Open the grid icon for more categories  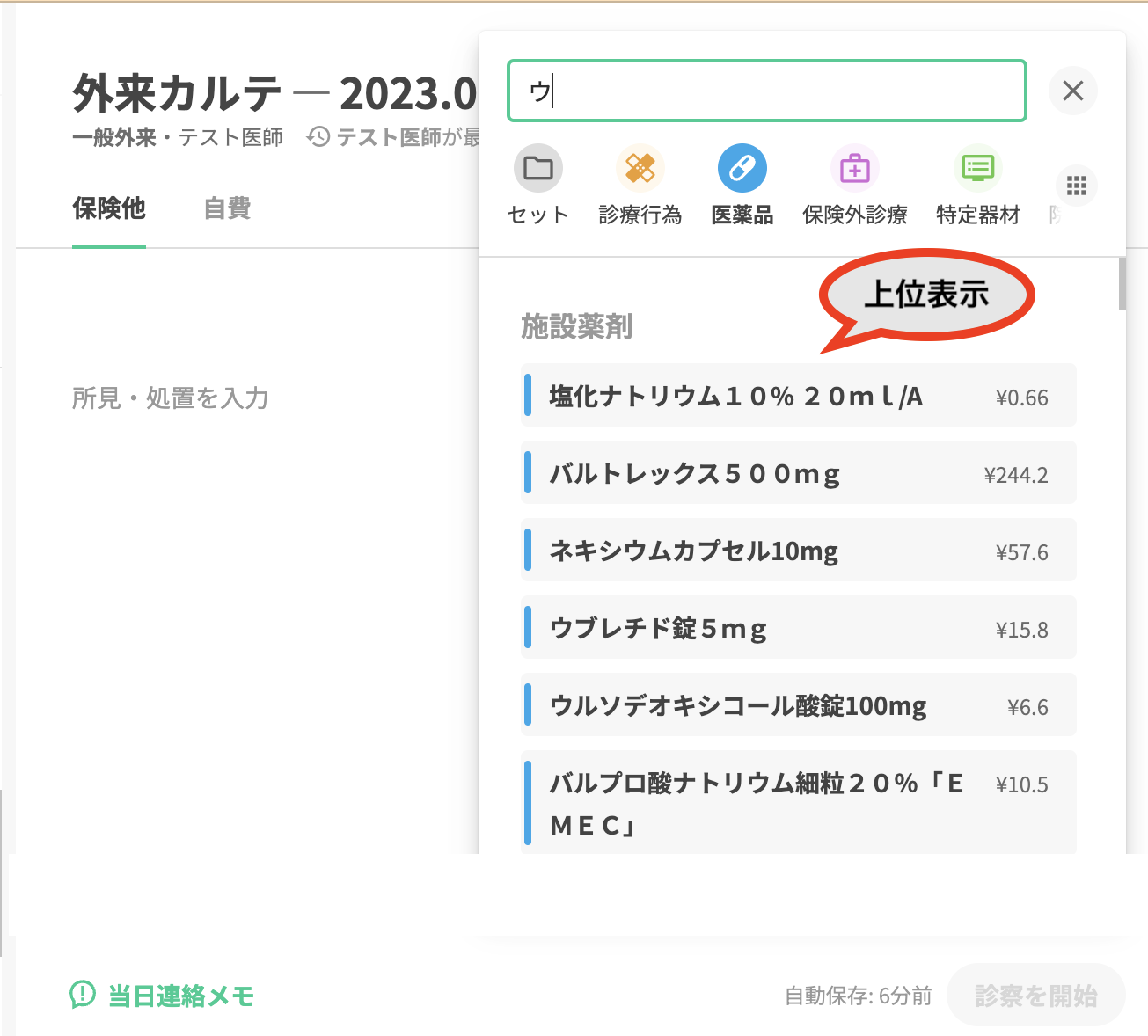pos(1076,186)
